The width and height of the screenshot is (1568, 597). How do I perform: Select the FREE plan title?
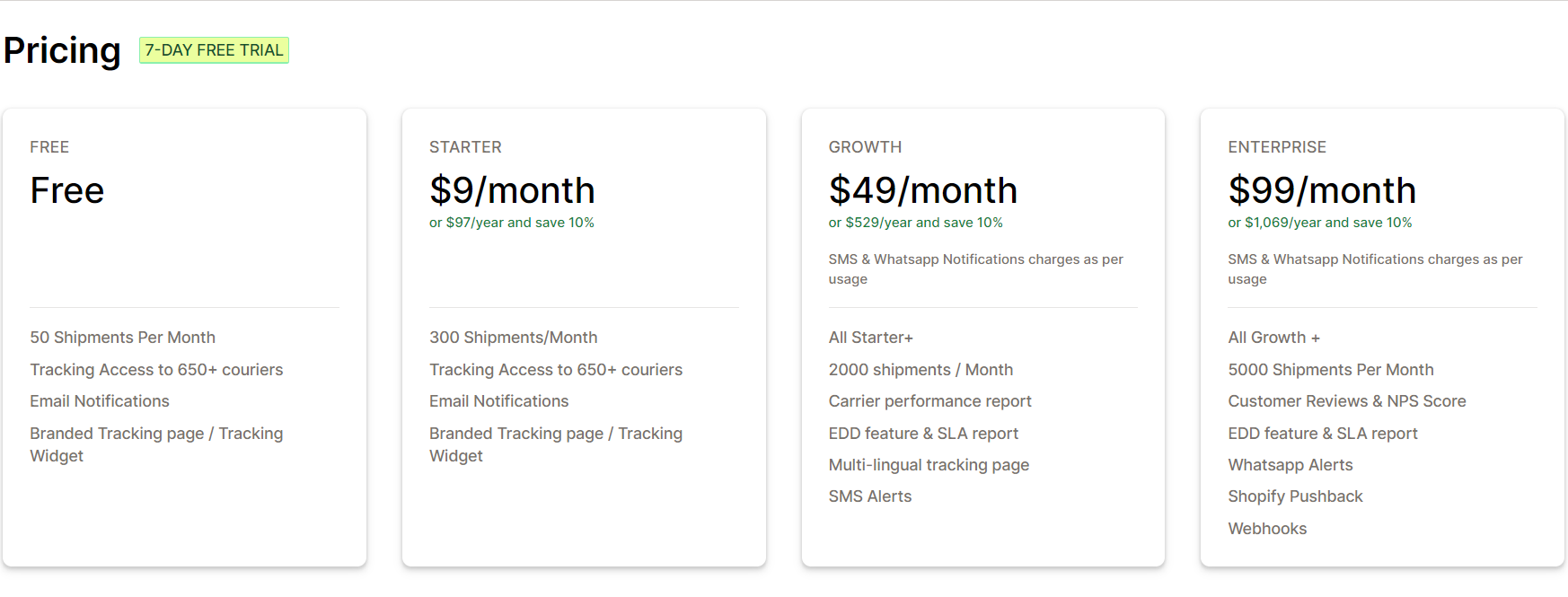click(x=49, y=147)
